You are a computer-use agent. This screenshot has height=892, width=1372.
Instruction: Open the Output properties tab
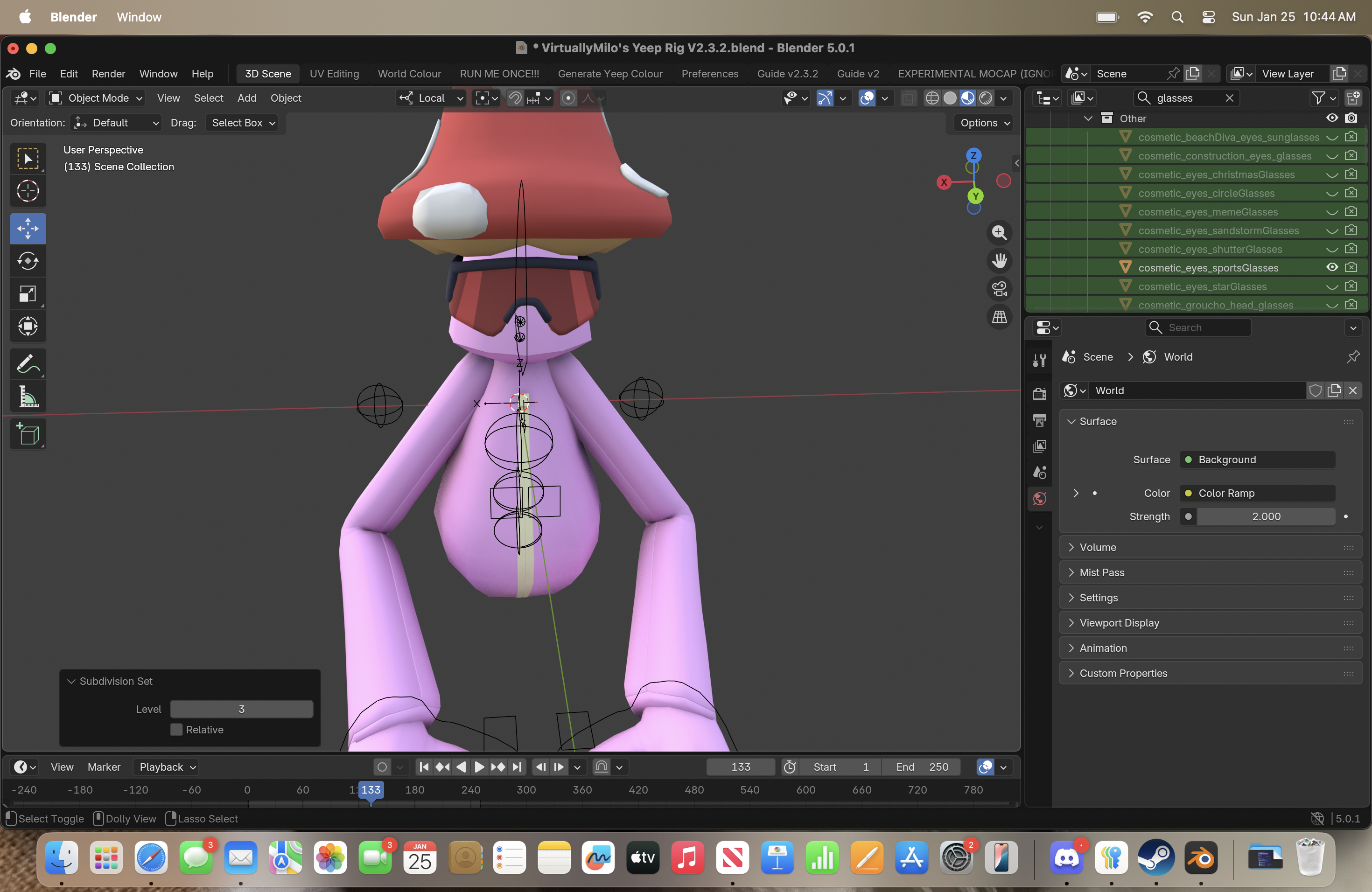(x=1039, y=420)
